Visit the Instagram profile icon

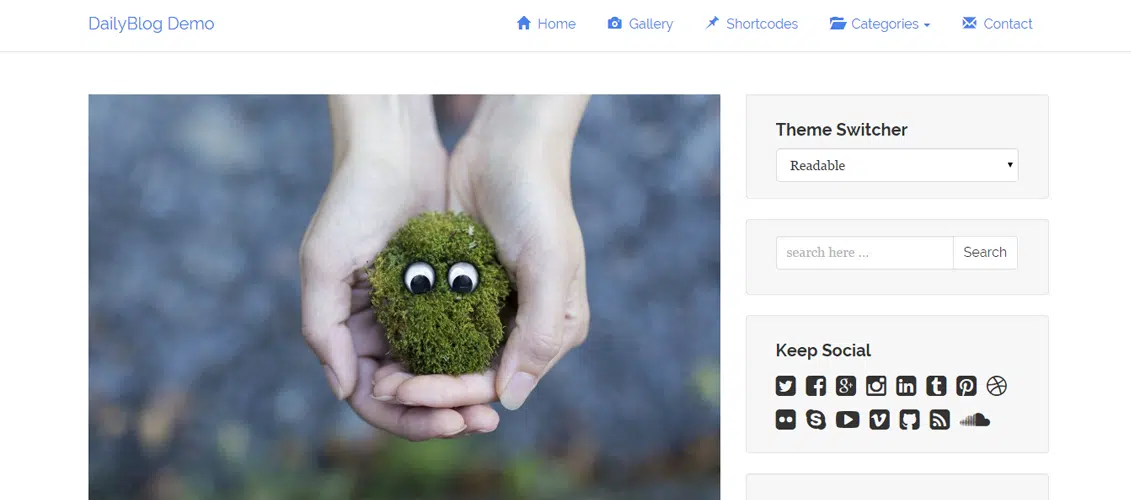pyautogui.click(x=876, y=386)
